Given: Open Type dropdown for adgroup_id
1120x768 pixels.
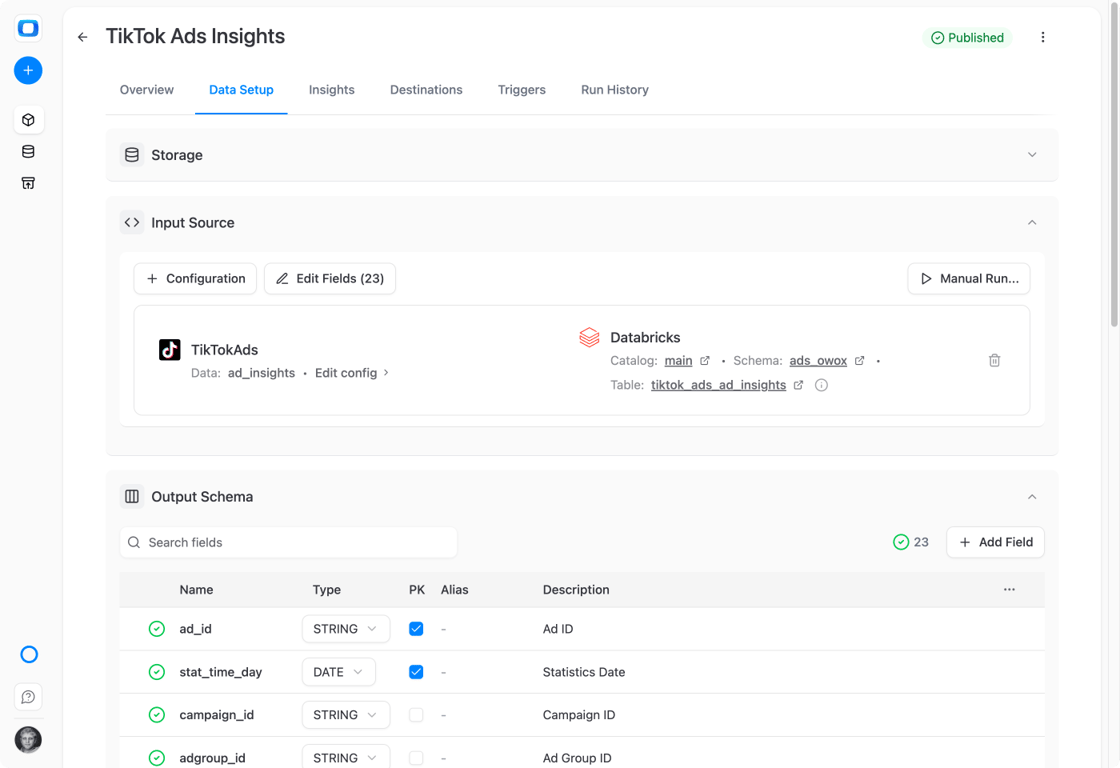Looking at the screenshot, I should pos(346,758).
